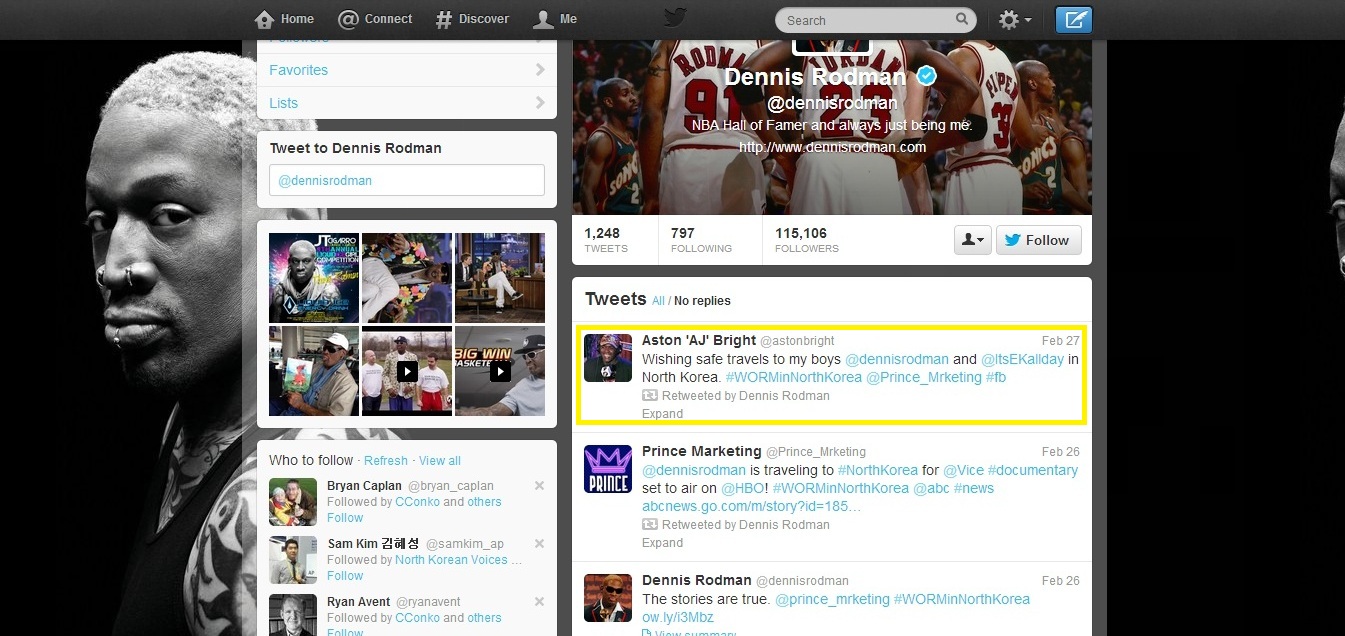View the 1,248 tweets count
Image resolution: width=1345 pixels, height=636 pixels.
(x=606, y=240)
